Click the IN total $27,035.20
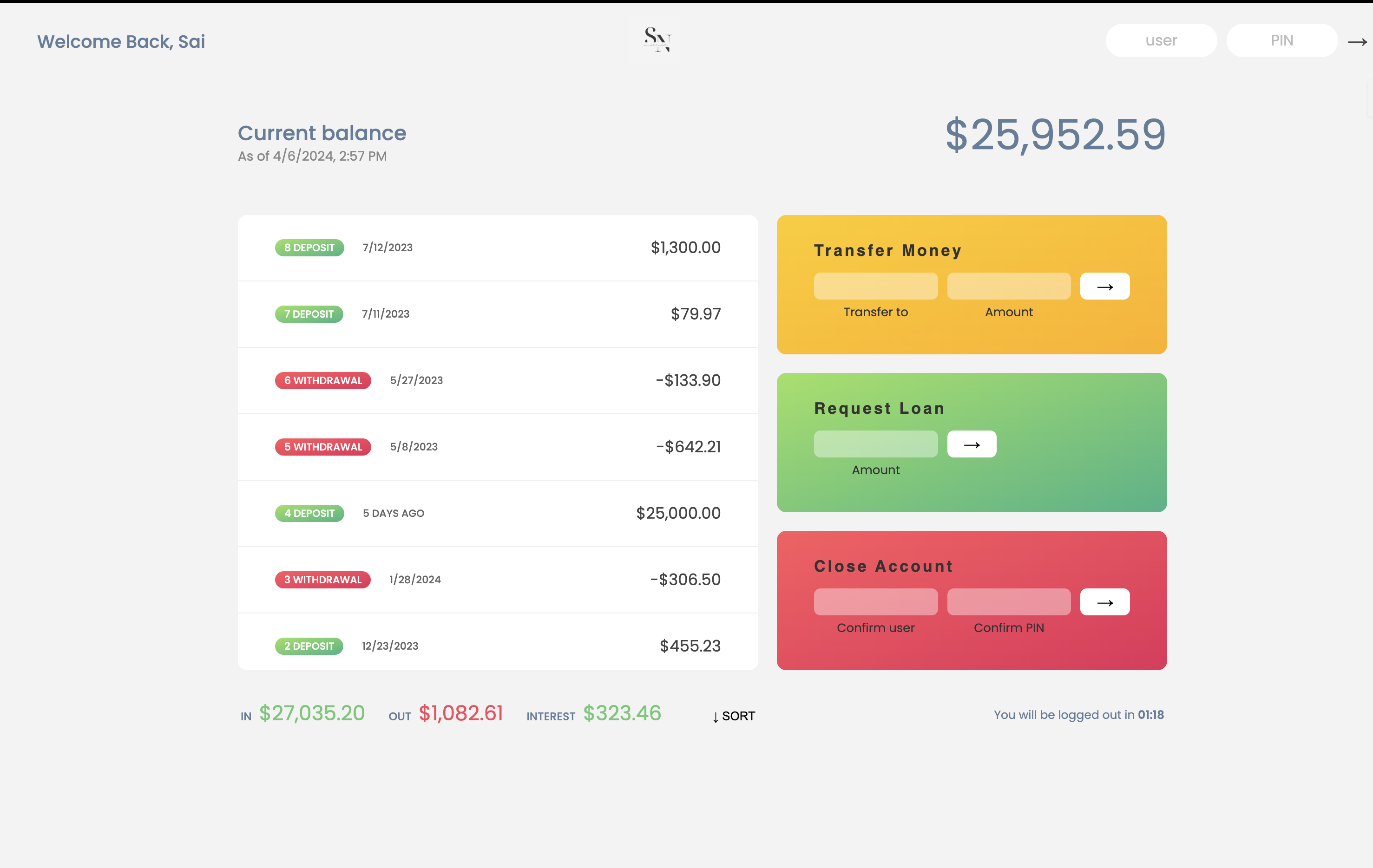Screen dimensions: 1373x868 (x=311, y=713)
